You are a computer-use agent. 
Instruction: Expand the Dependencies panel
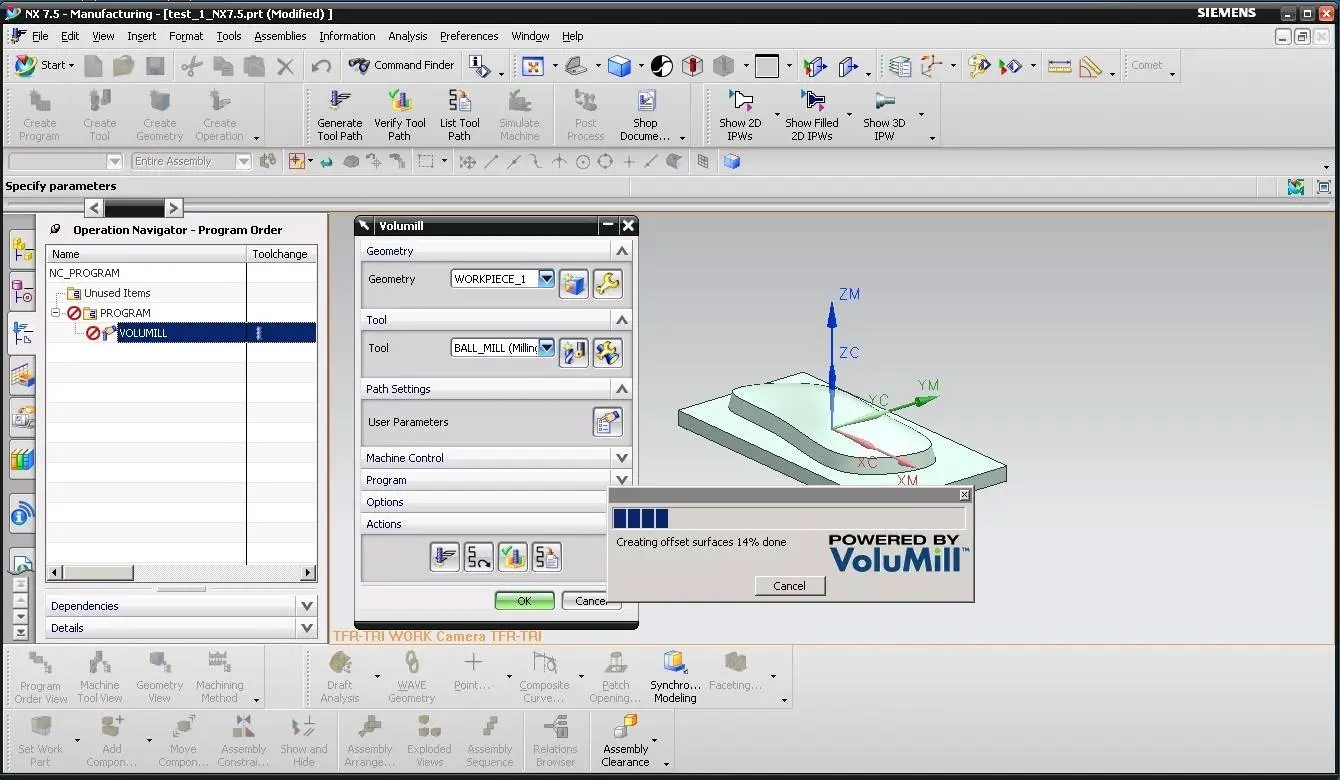coord(307,606)
